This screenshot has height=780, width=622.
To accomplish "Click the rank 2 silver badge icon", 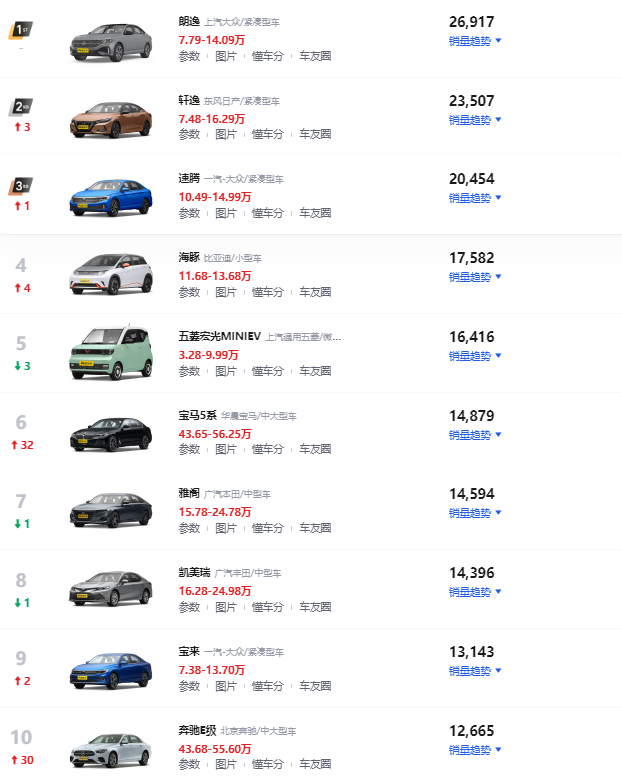I will [x=21, y=107].
